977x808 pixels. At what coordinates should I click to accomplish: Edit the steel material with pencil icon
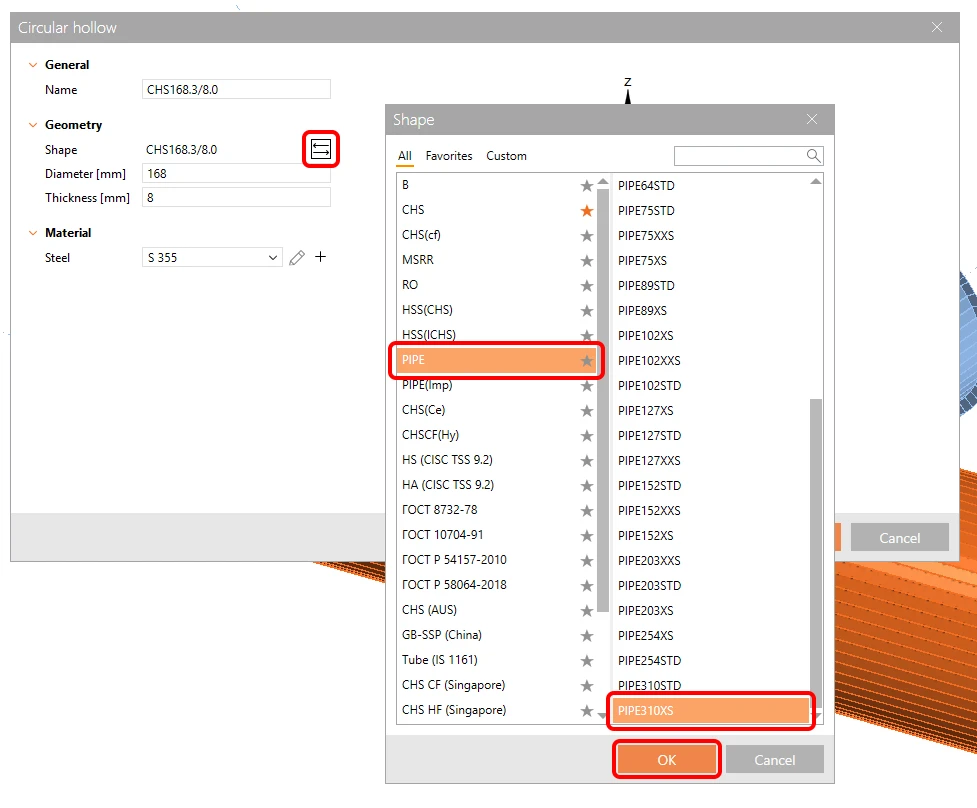pyautogui.click(x=297, y=257)
